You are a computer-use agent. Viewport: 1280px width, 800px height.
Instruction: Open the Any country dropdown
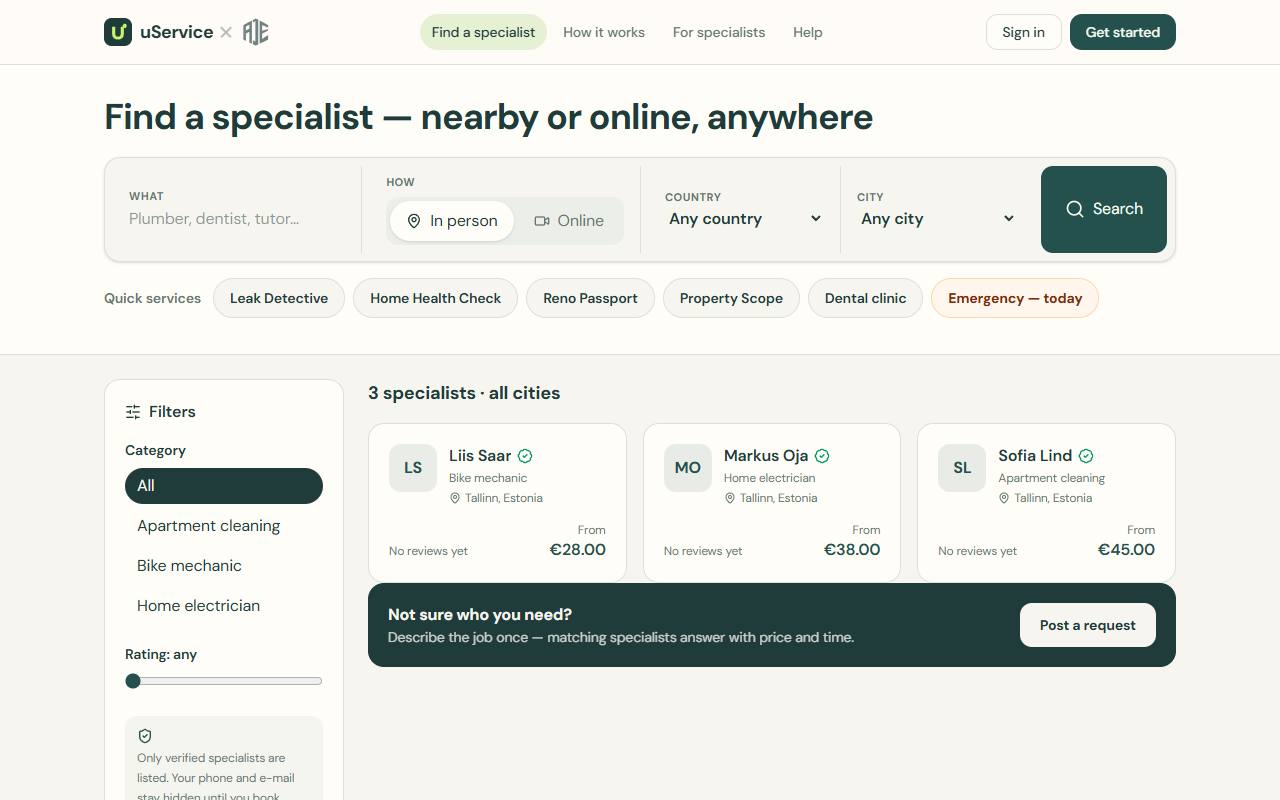[745, 219]
